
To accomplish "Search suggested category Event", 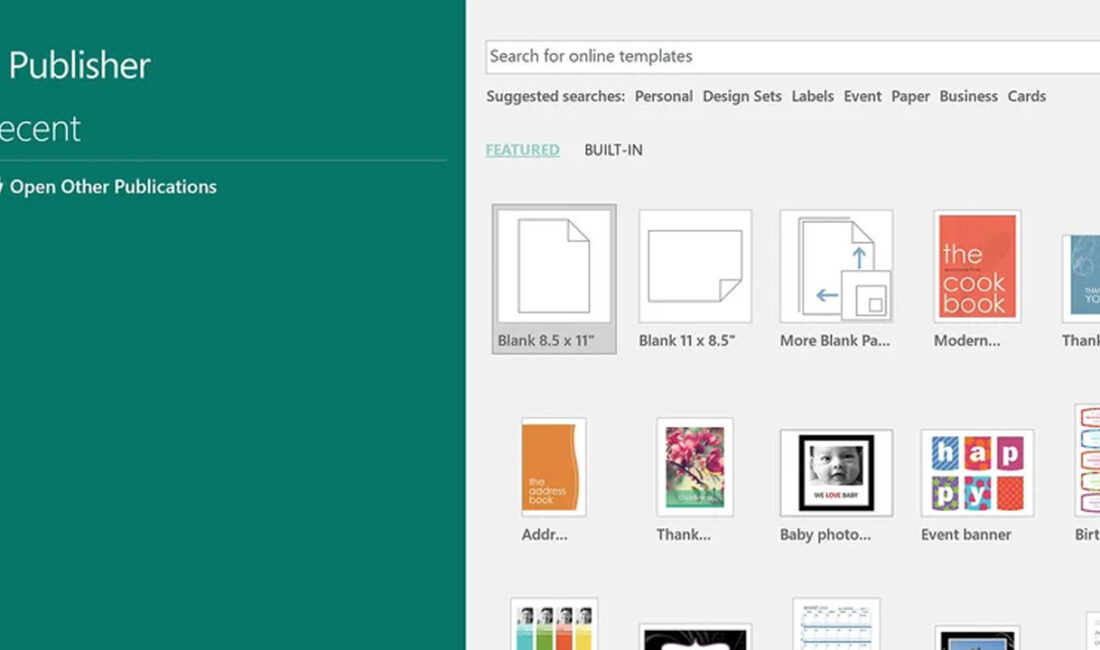I will 862,96.
